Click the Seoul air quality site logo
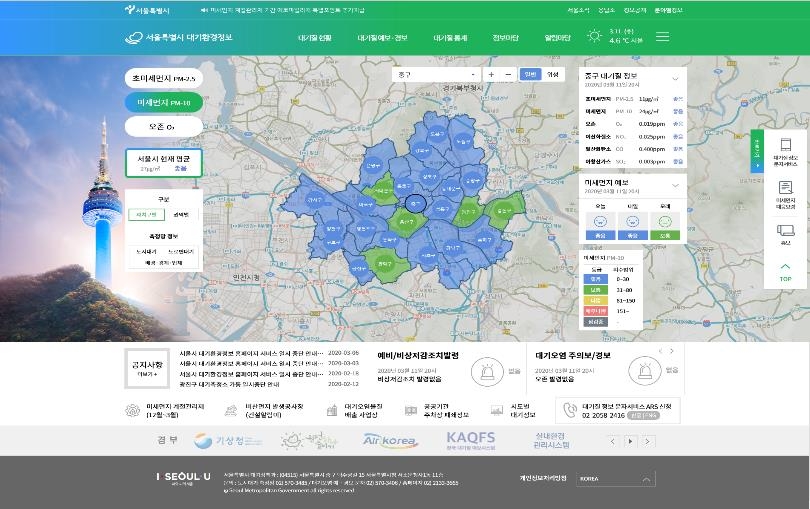Screen dimensions: 810x509 178,38
